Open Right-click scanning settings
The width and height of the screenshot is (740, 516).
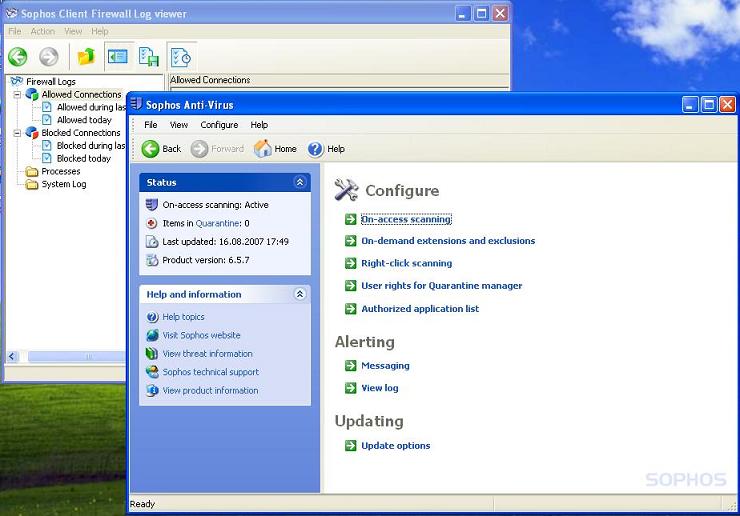(406, 263)
